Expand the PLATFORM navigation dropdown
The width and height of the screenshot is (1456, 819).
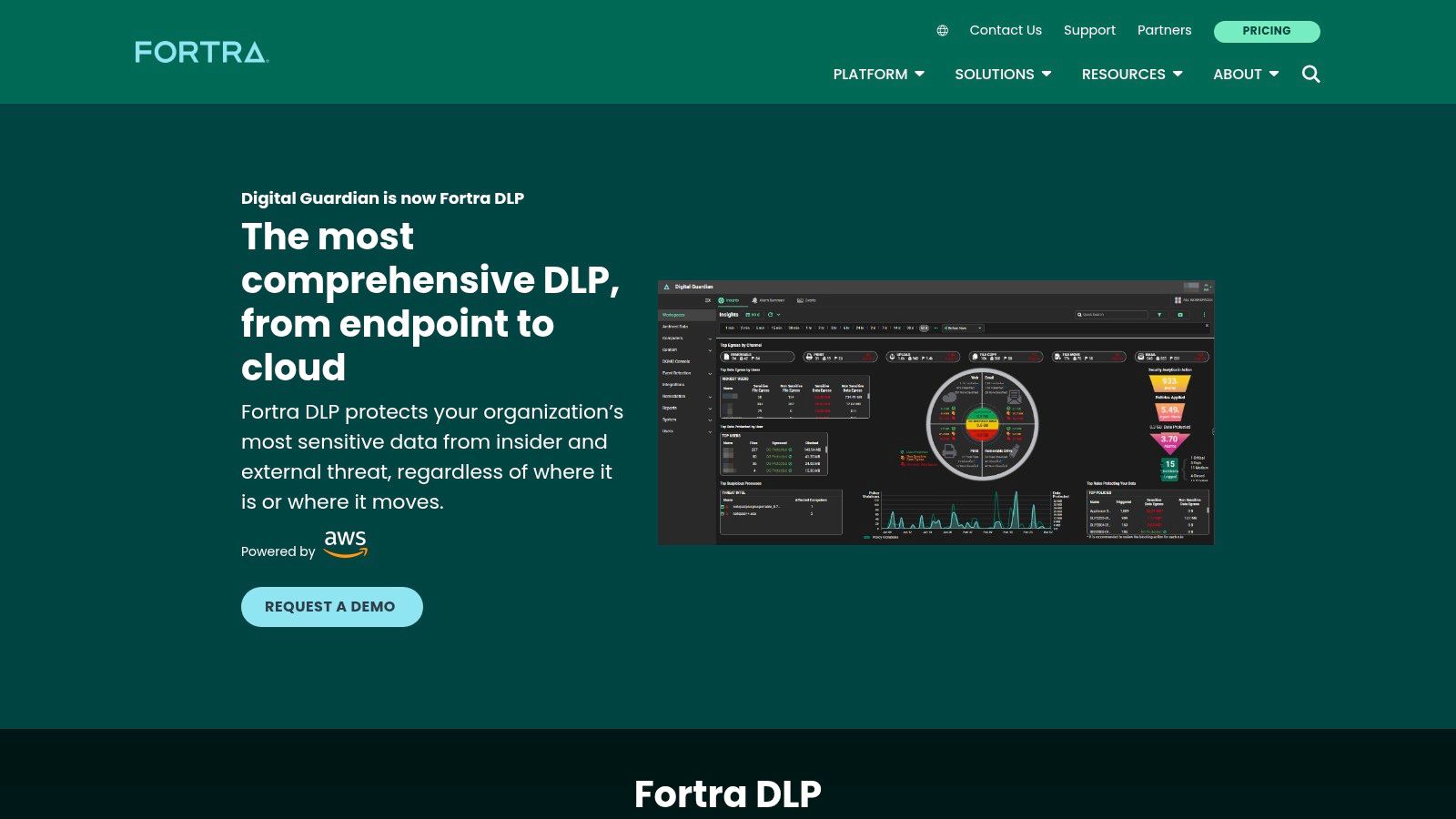pyautogui.click(x=877, y=74)
